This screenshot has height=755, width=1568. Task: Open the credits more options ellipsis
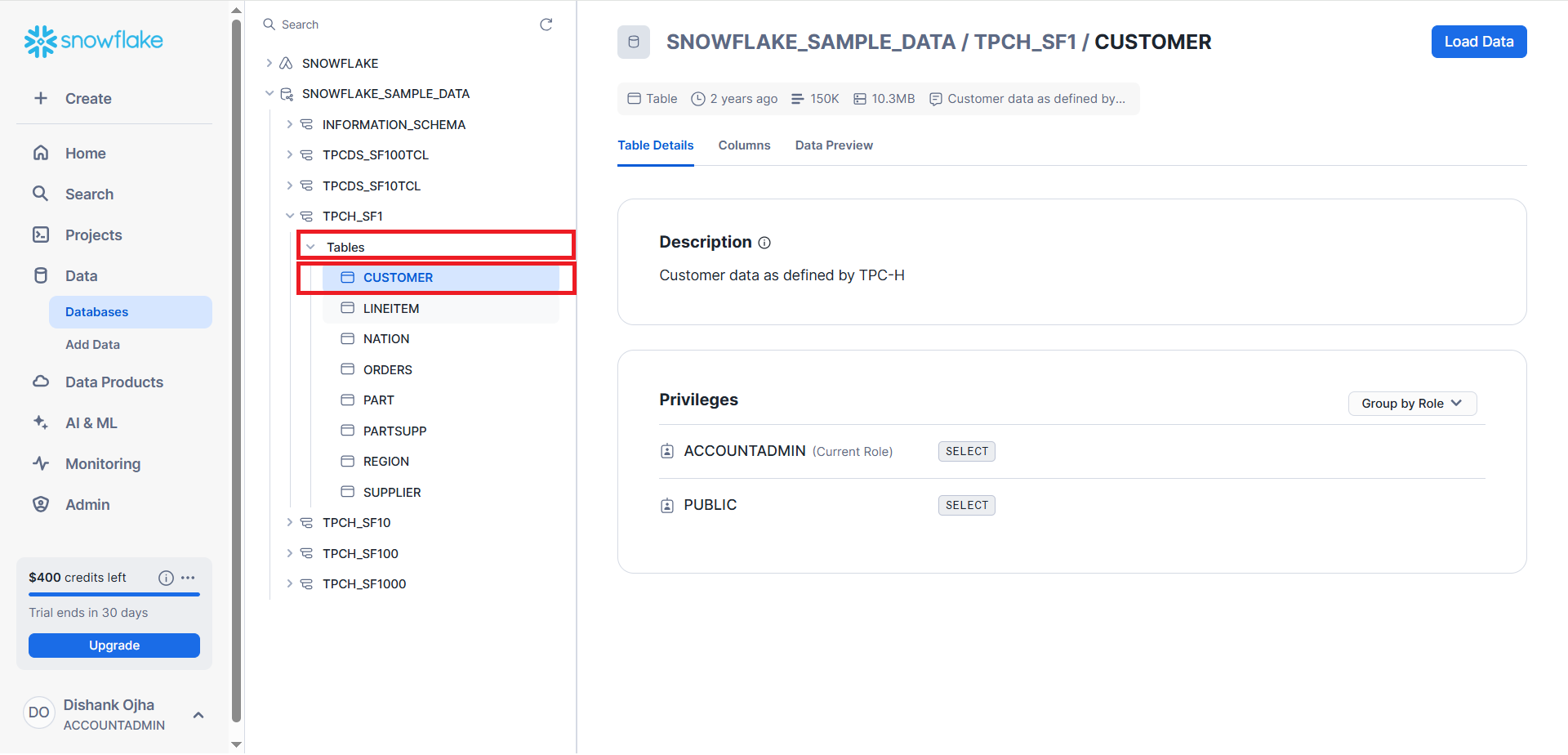189,578
